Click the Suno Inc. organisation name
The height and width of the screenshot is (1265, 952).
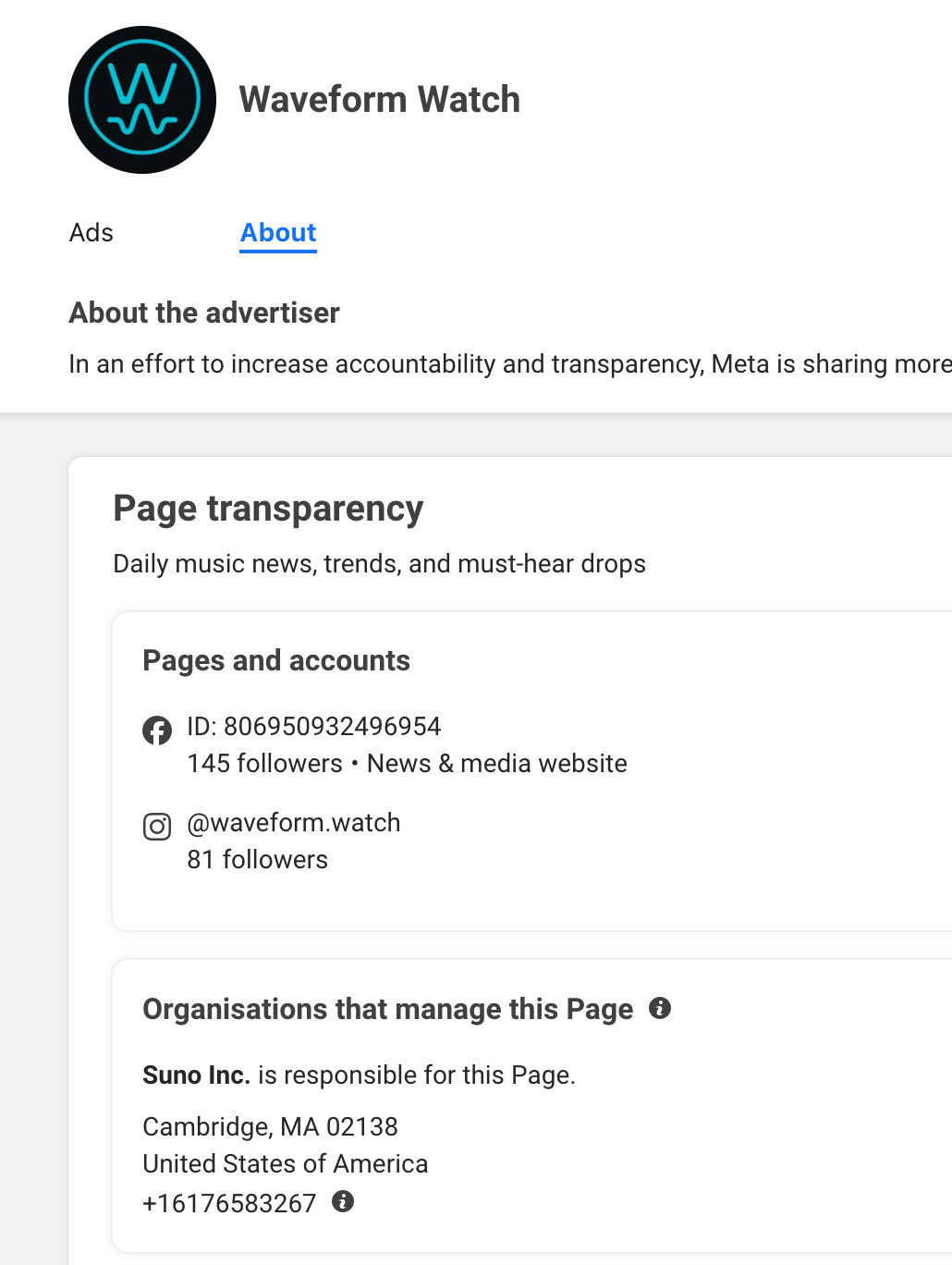tap(196, 1075)
